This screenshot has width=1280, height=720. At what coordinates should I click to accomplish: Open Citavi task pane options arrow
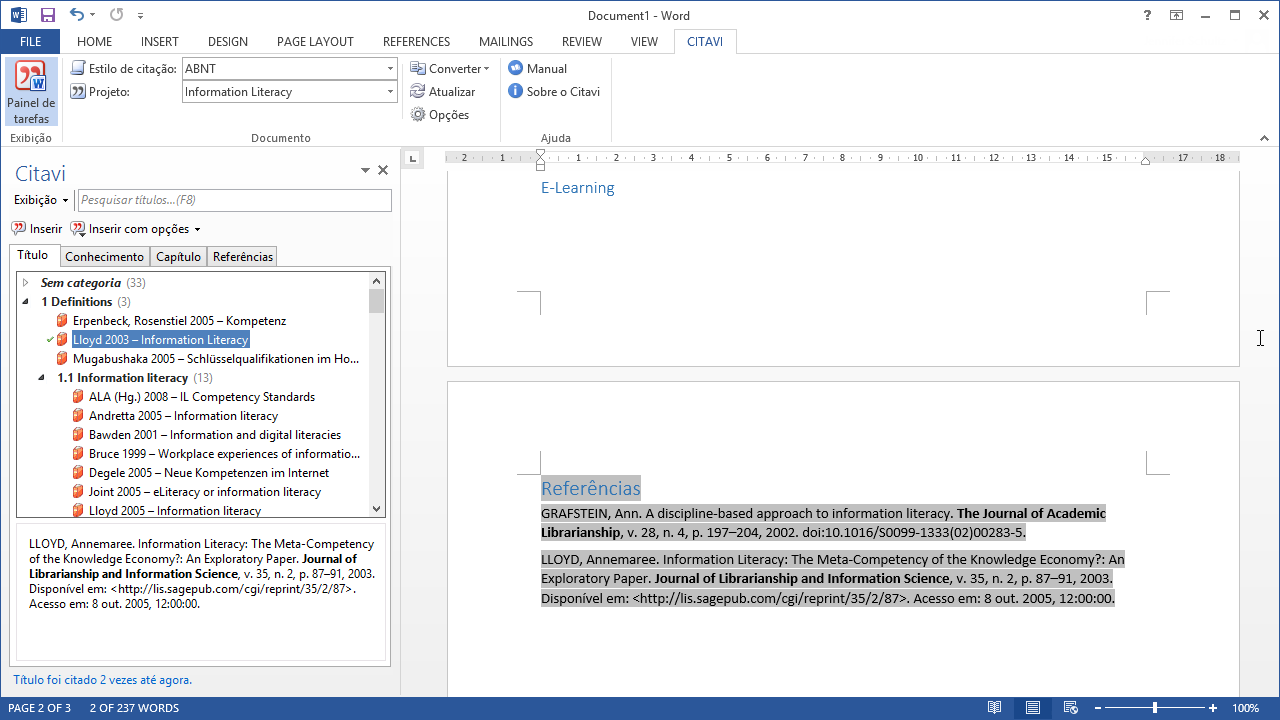(366, 171)
